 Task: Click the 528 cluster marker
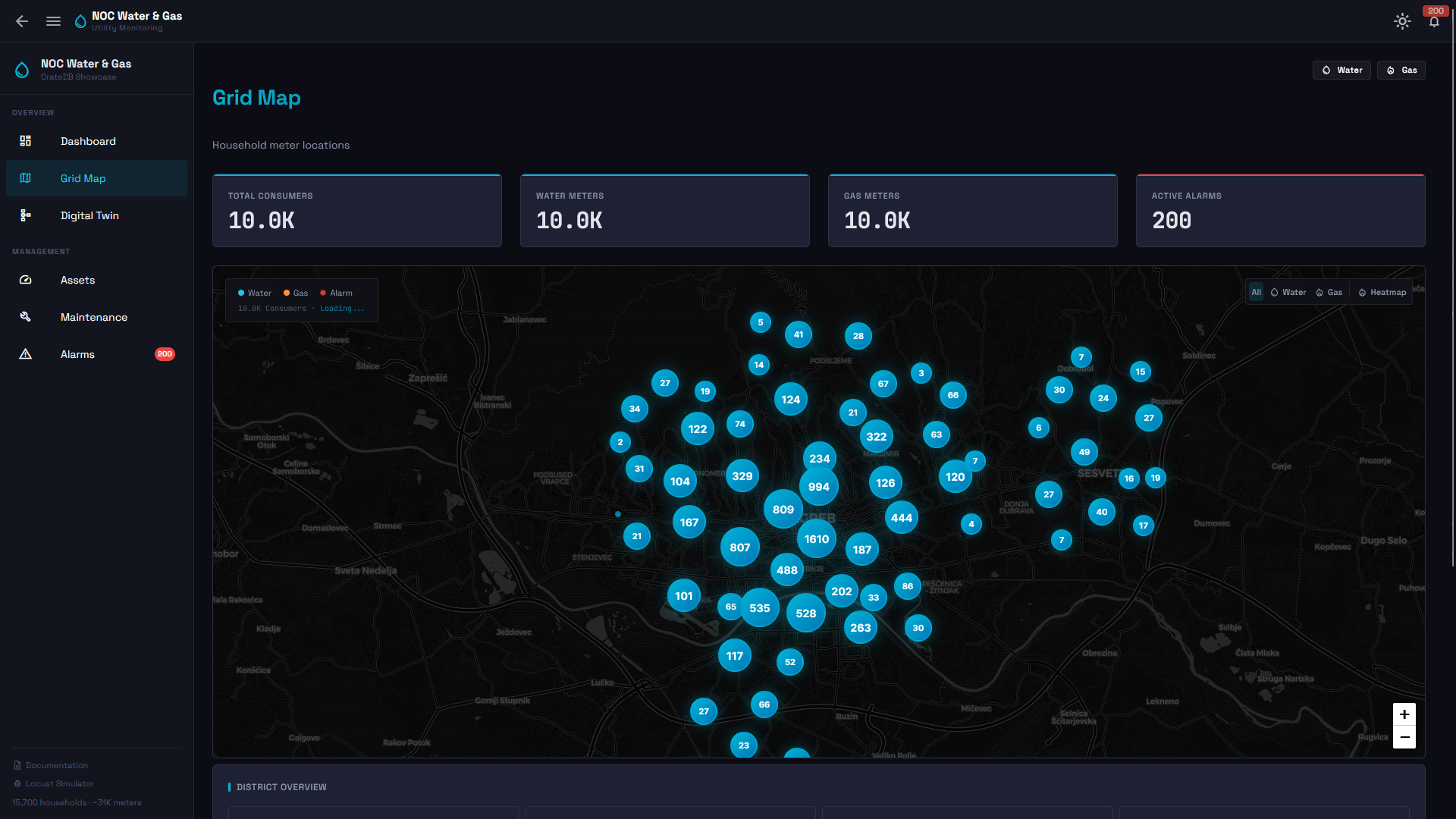point(806,613)
